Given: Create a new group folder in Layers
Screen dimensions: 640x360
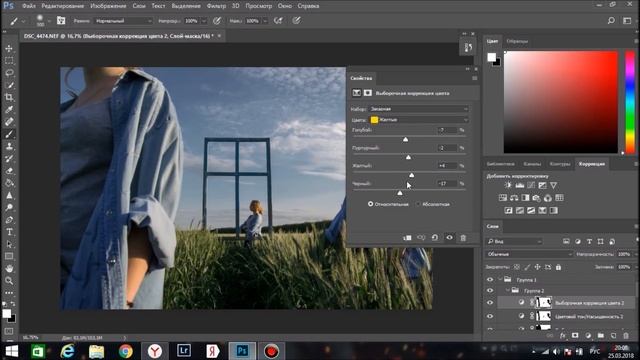Looking at the screenshot, I should 600,336.
